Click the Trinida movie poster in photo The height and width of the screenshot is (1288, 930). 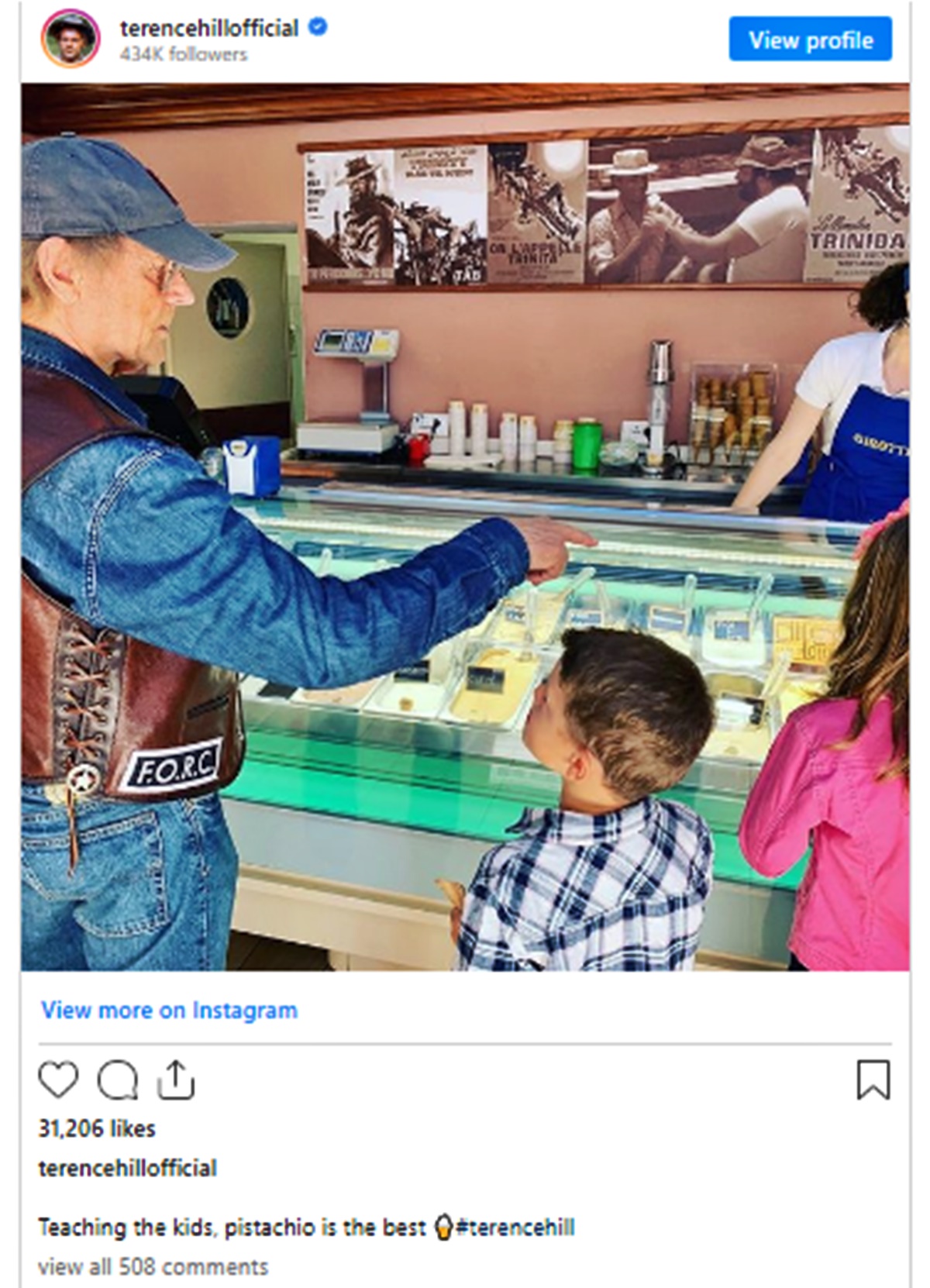pyautogui.click(x=856, y=205)
